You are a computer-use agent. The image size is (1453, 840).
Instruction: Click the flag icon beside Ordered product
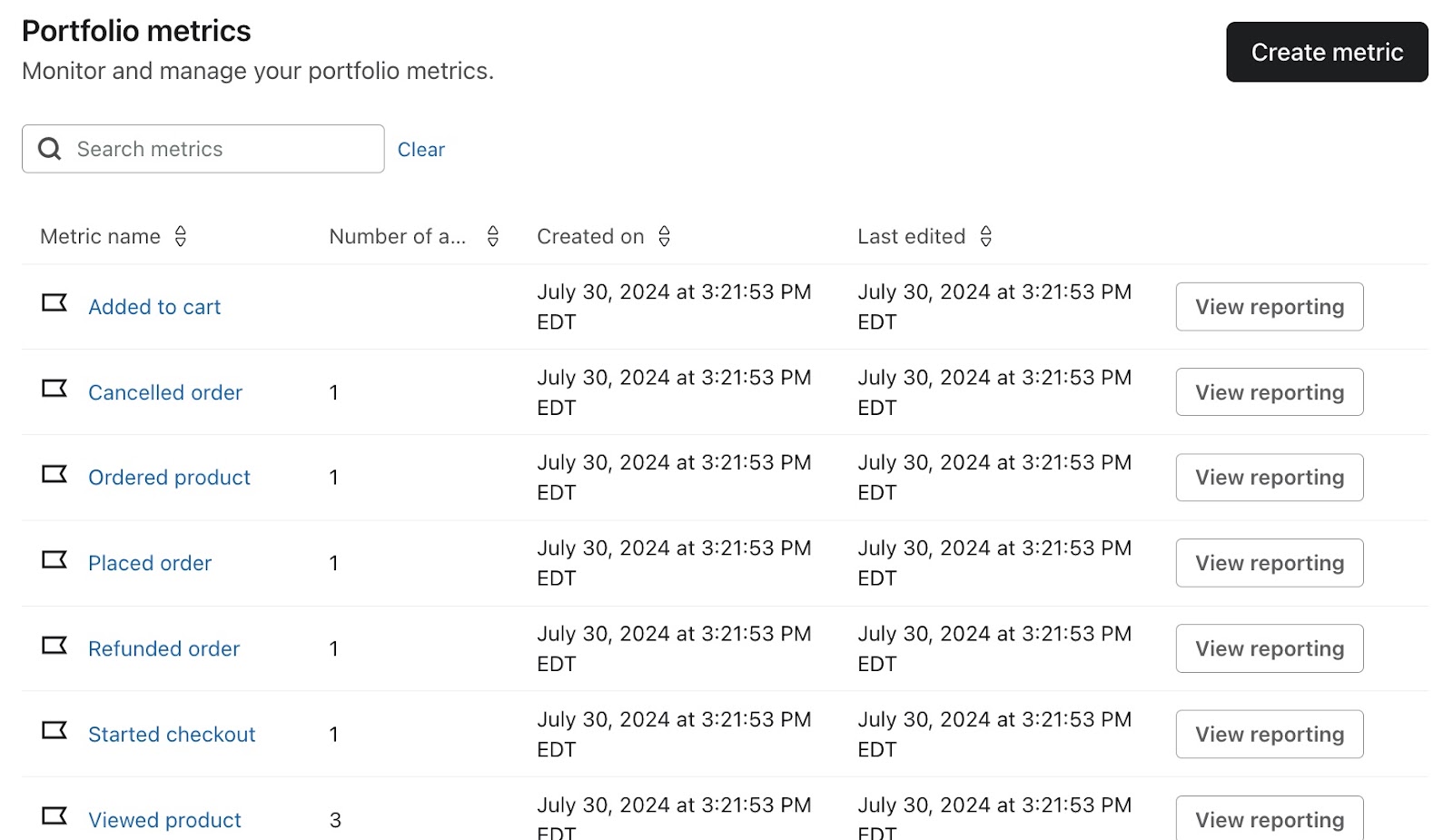pyautogui.click(x=54, y=474)
